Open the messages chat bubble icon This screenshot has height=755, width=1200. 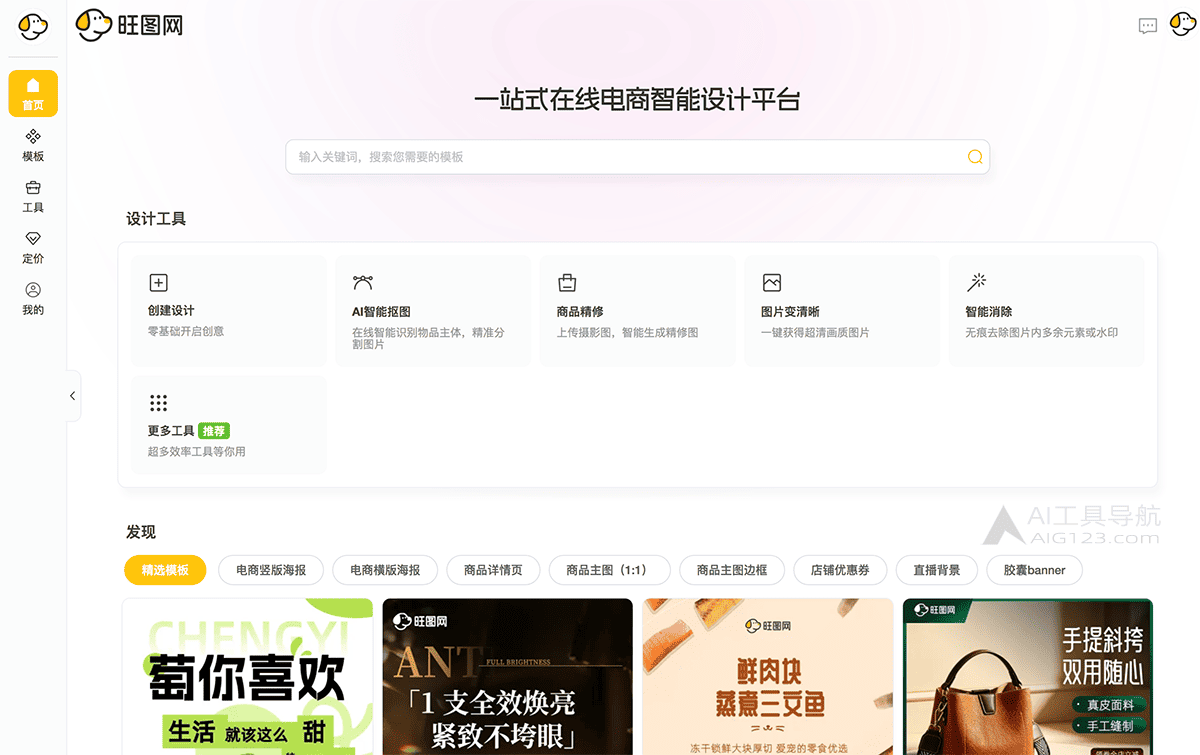1148,26
